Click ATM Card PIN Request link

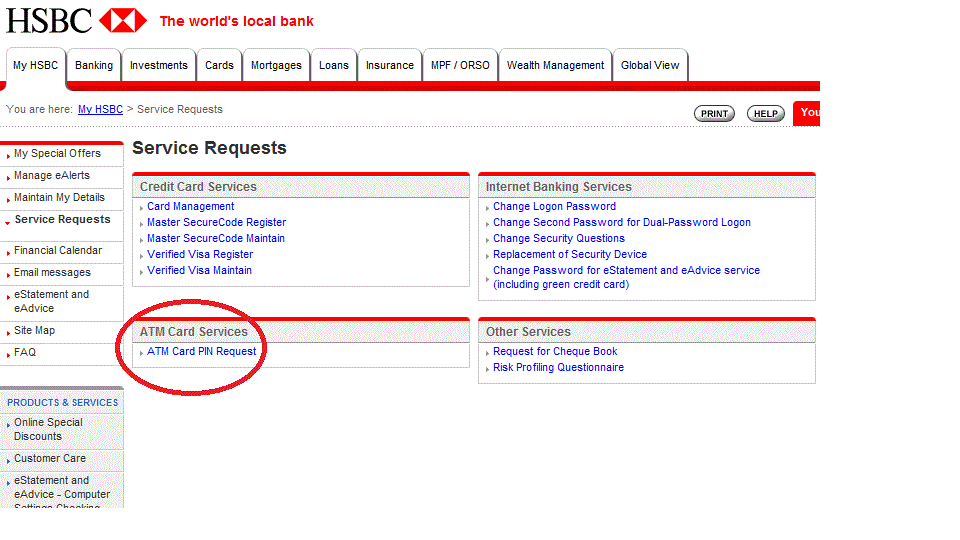(x=201, y=351)
